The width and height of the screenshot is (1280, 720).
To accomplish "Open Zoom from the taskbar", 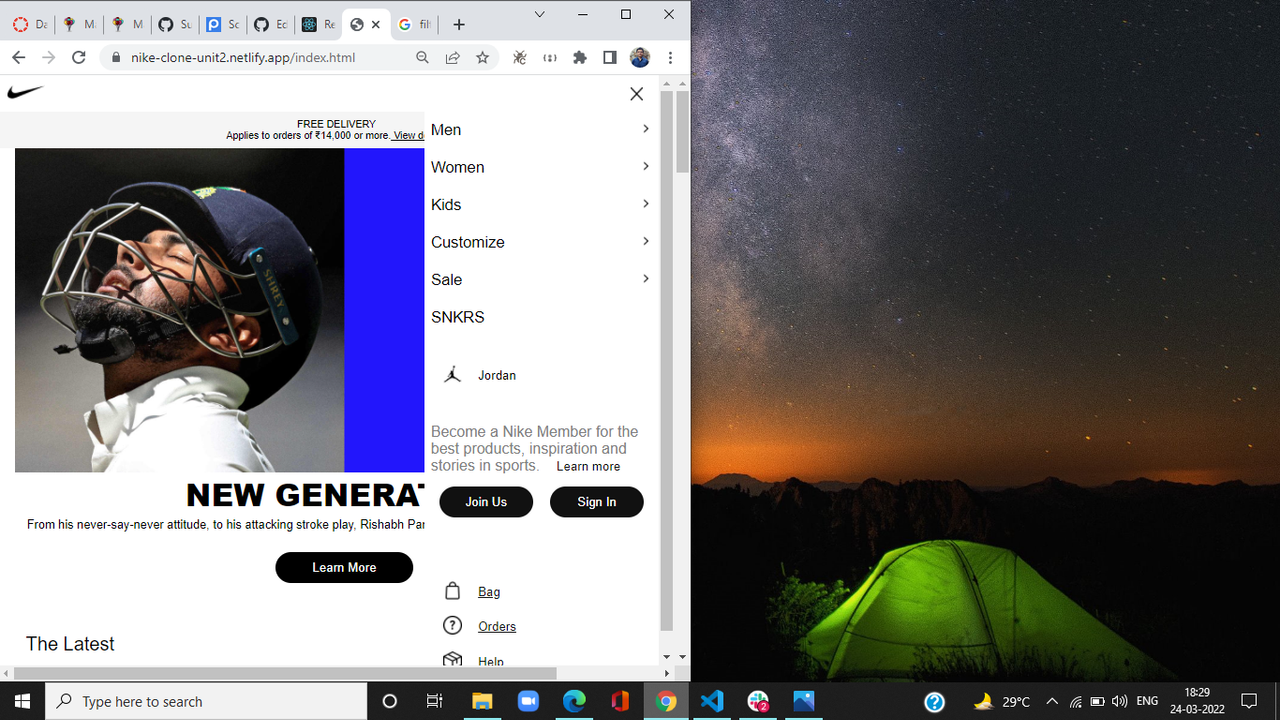I will 528,701.
